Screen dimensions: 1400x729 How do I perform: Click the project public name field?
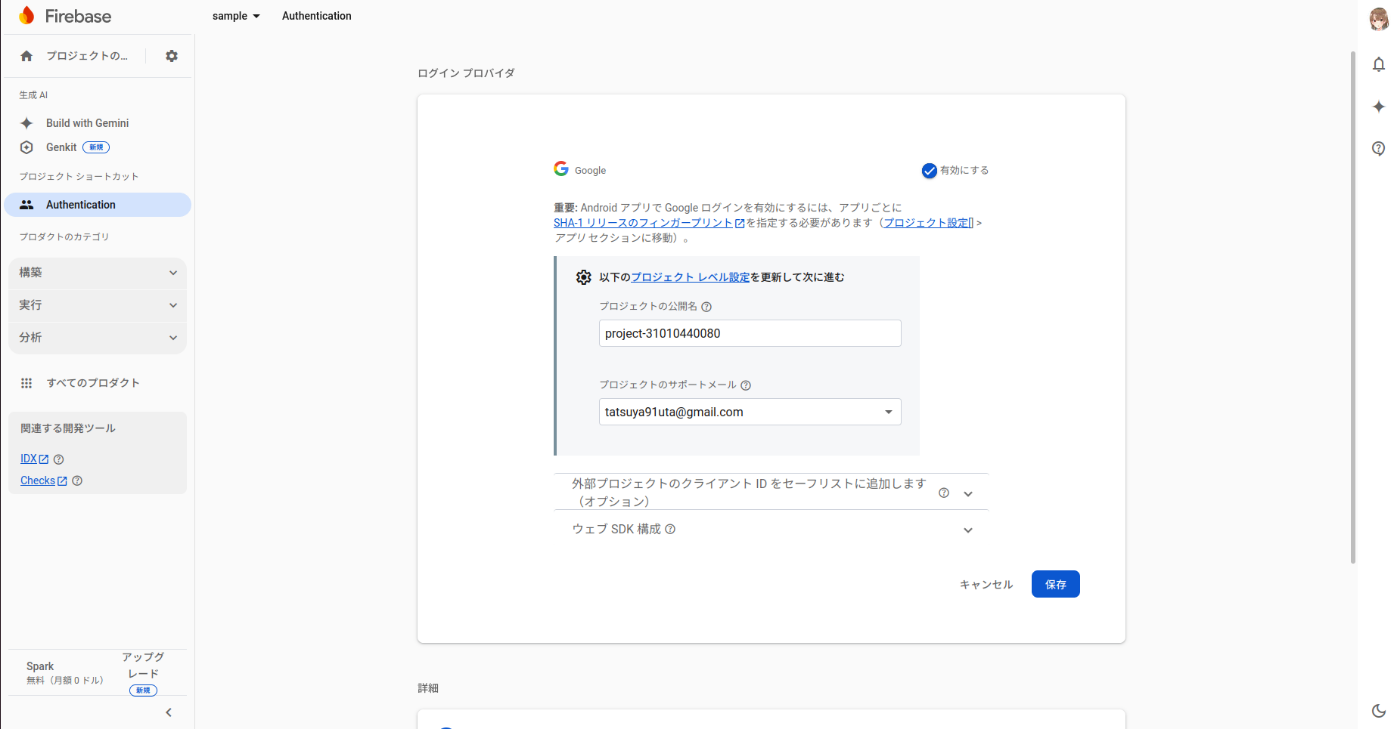pyautogui.click(x=750, y=333)
